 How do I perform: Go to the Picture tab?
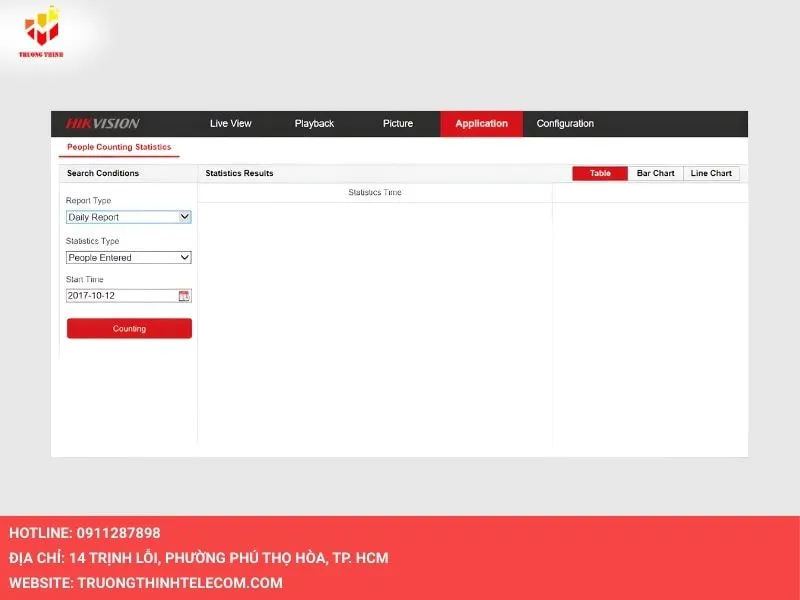397,124
